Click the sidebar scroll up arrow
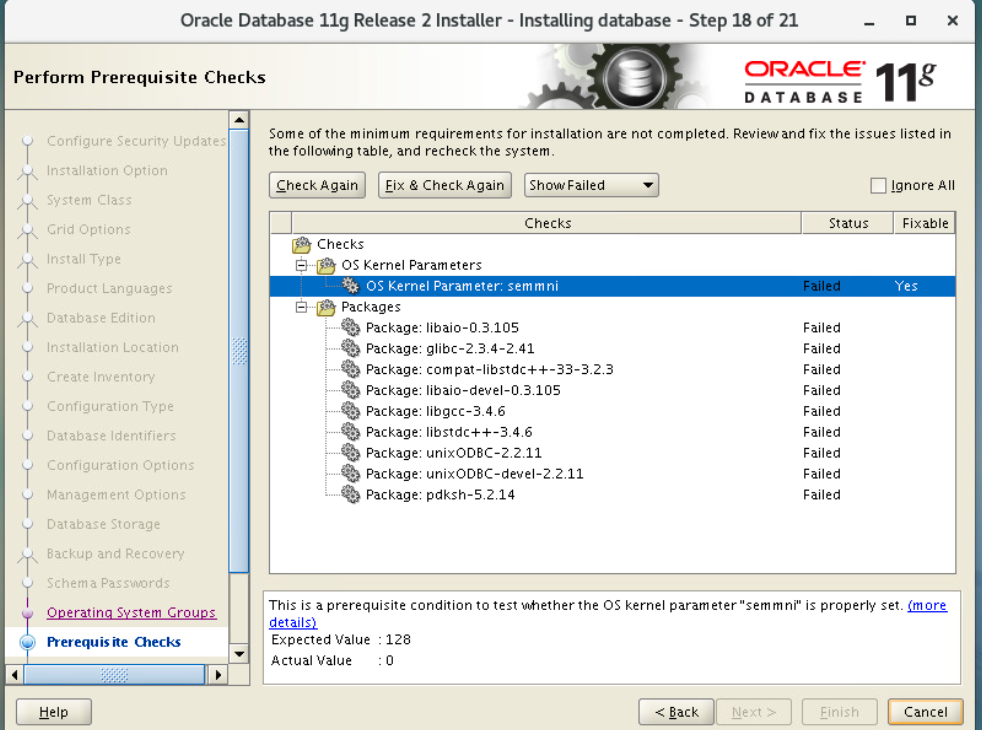This screenshot has width=982, height=730. tap(239, 120)
